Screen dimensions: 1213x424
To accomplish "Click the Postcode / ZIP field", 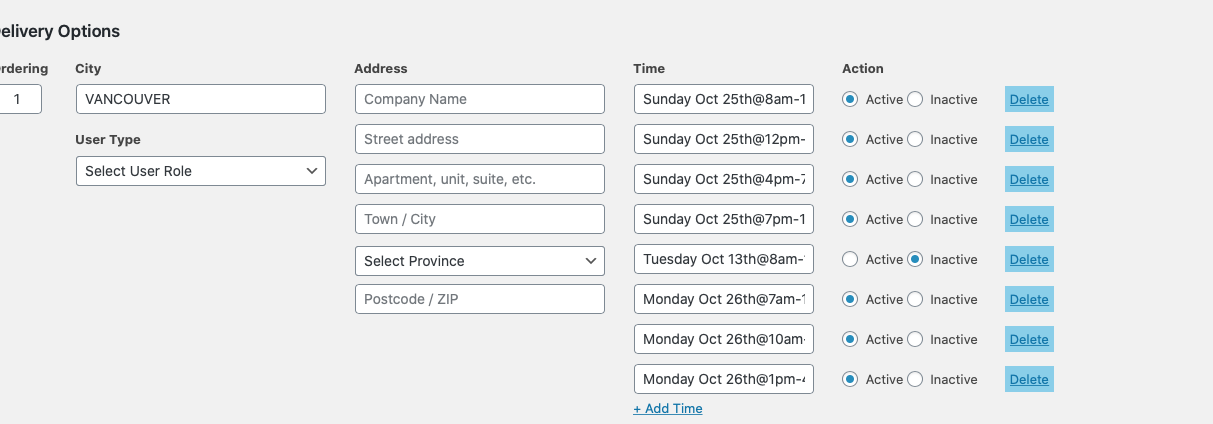I will pos(479,299).
